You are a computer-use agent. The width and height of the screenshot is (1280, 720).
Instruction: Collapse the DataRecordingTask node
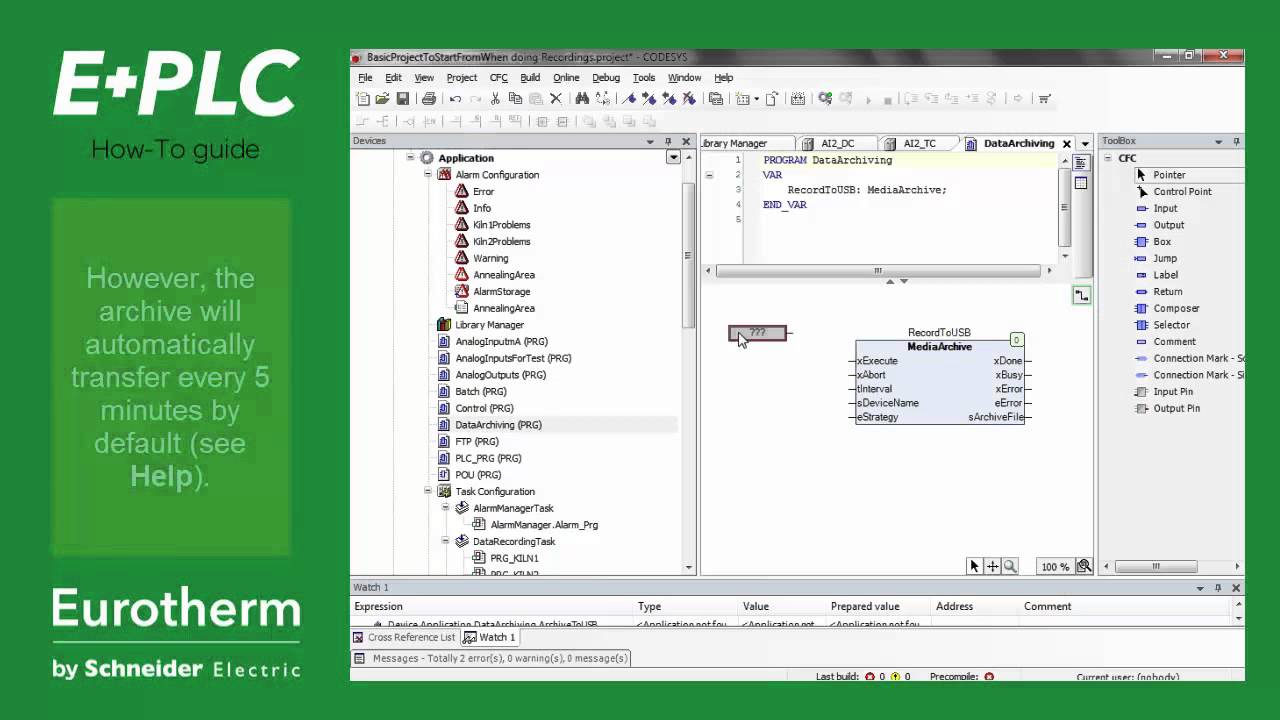click(446, 541)
